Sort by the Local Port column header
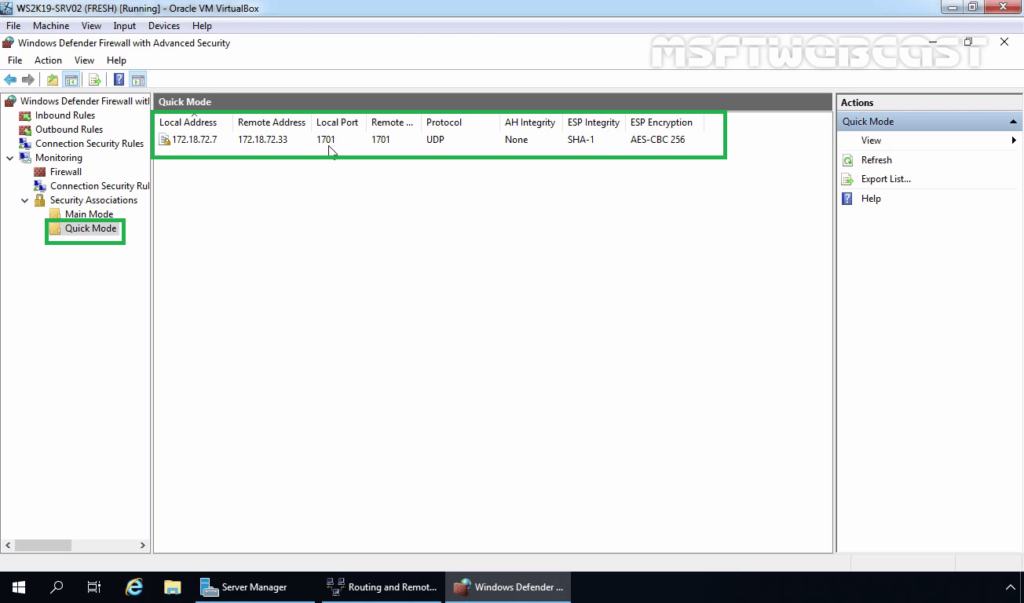 [x=338, y=122]
